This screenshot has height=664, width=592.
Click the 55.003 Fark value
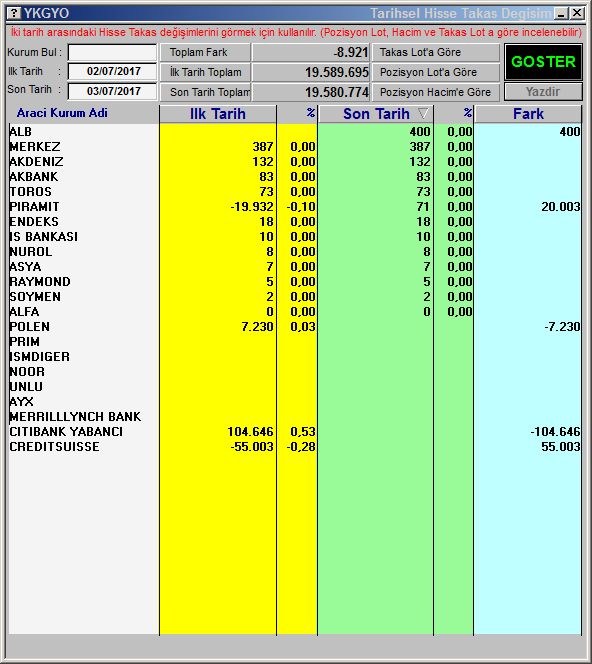pyautogui.click(x=561, y=447)
